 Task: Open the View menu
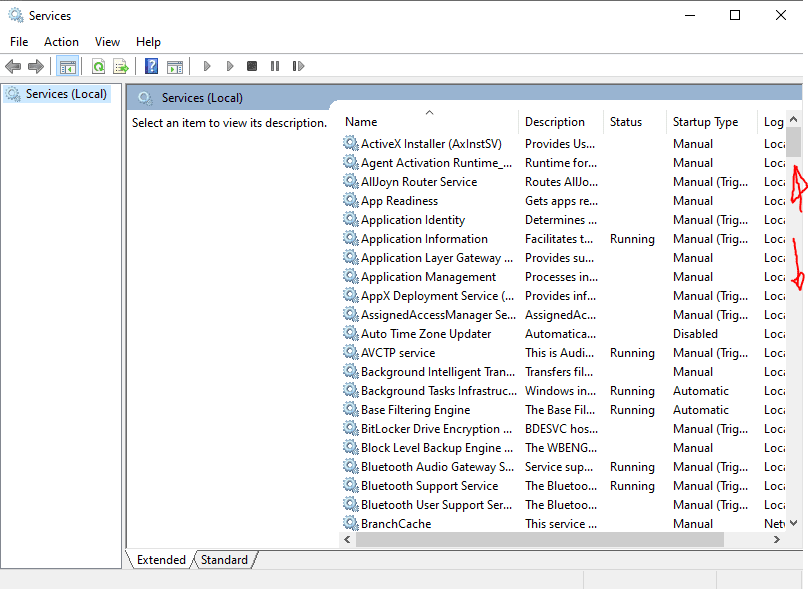pos(107,42)
